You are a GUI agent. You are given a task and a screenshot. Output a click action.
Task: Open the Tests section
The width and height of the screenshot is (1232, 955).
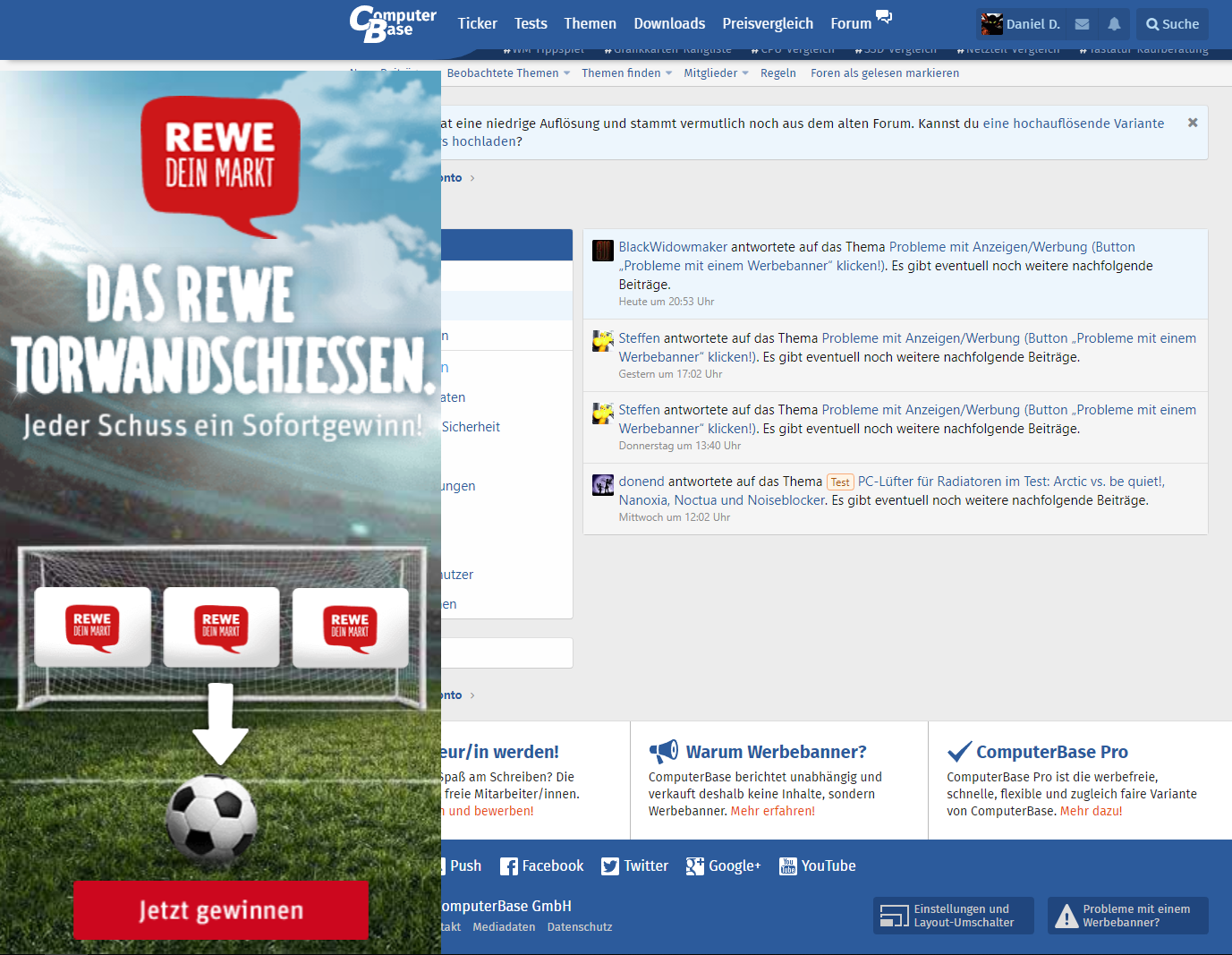coord(531,24)
